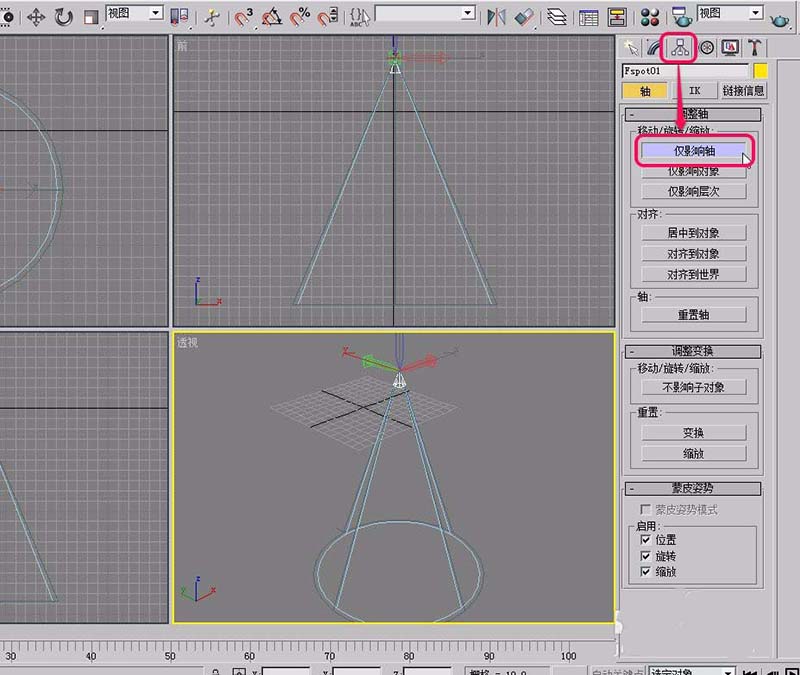Open the 链接信息 tab

pyautogui.click(x=745, y=90)
